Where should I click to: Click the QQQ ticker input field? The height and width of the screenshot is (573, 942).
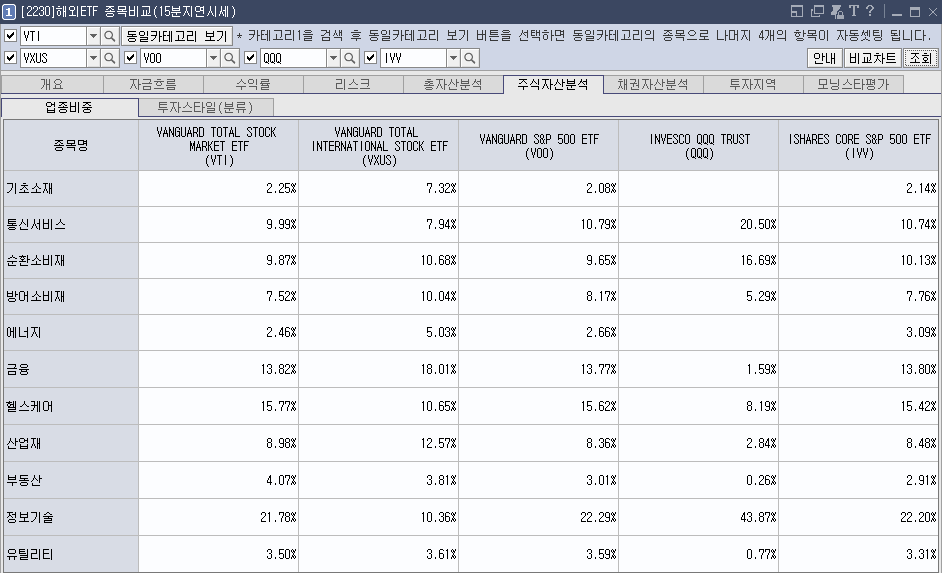(x=294, y=58)
